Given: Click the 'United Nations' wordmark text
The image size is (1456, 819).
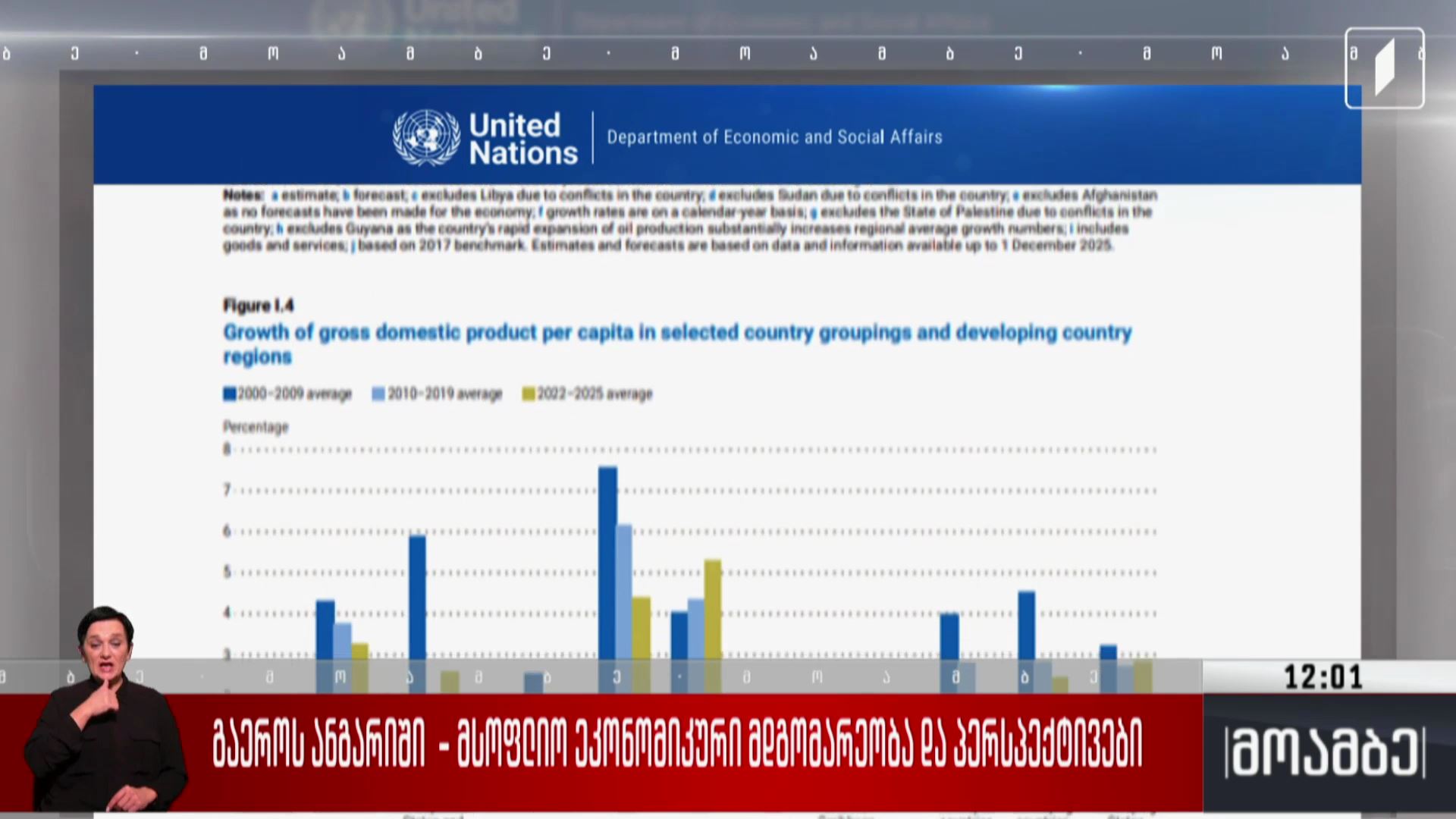Looking at the screenshot, I should point(522,139).
